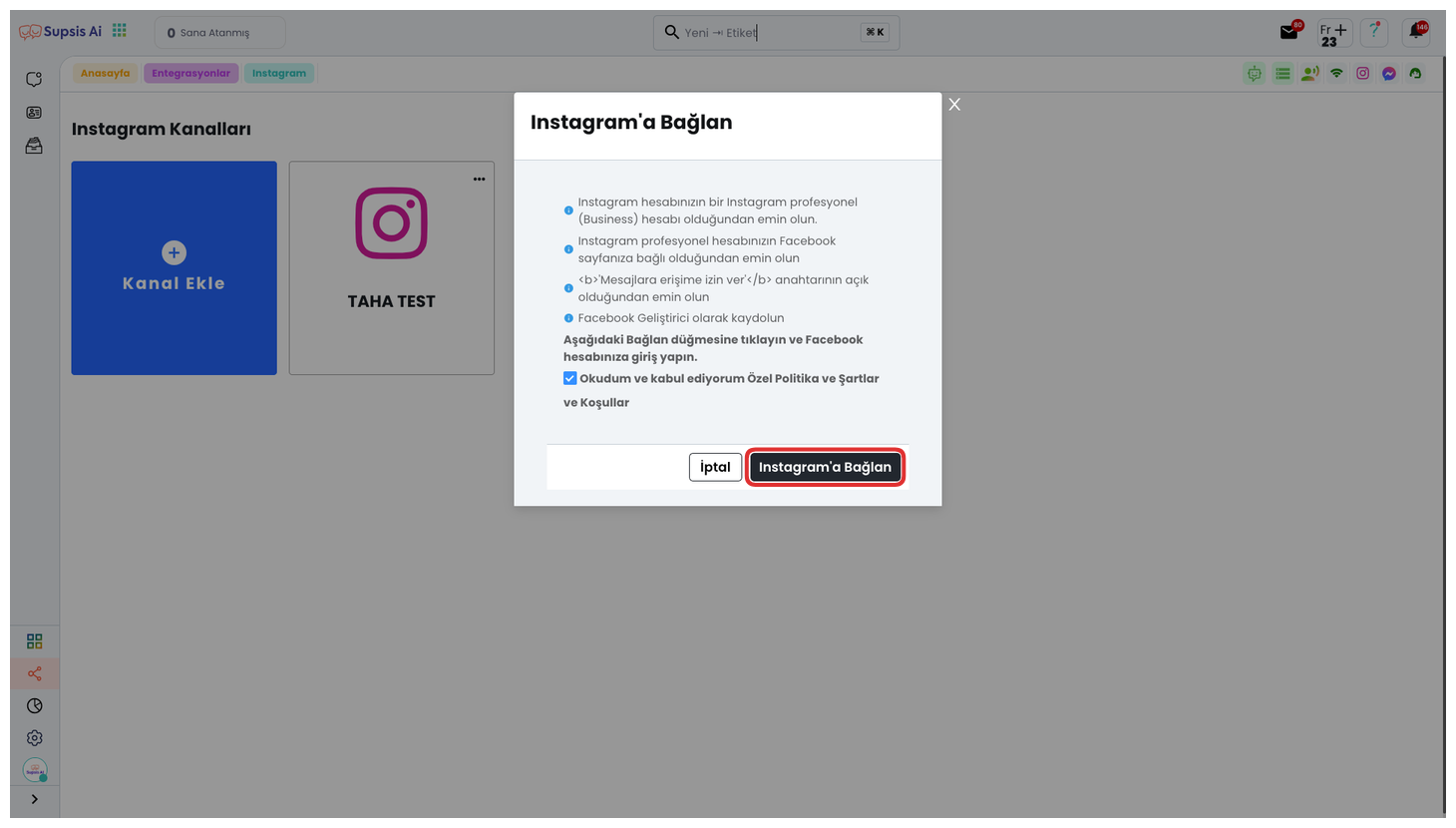Click the green chatbot robot status icon
1456x828 pixels.
1255,73
